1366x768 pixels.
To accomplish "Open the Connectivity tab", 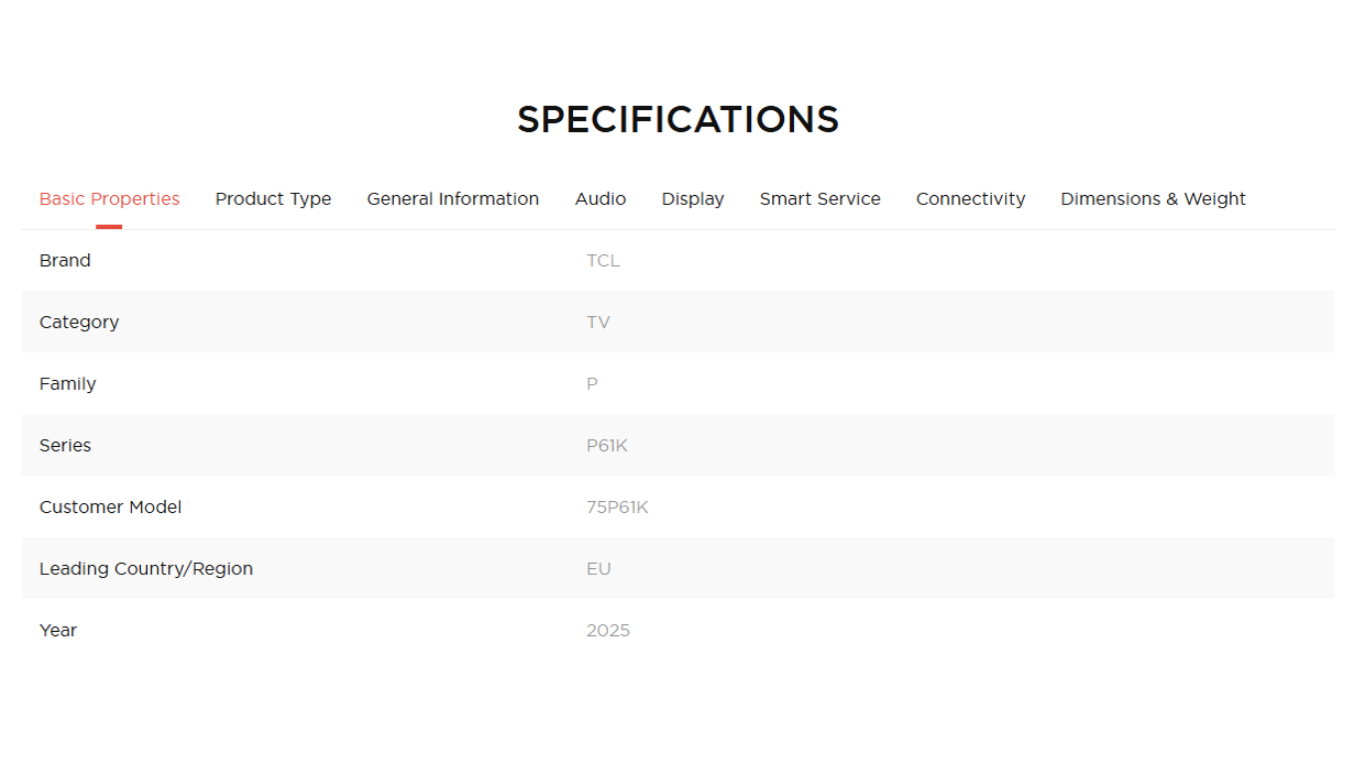I will coord(971,199).
